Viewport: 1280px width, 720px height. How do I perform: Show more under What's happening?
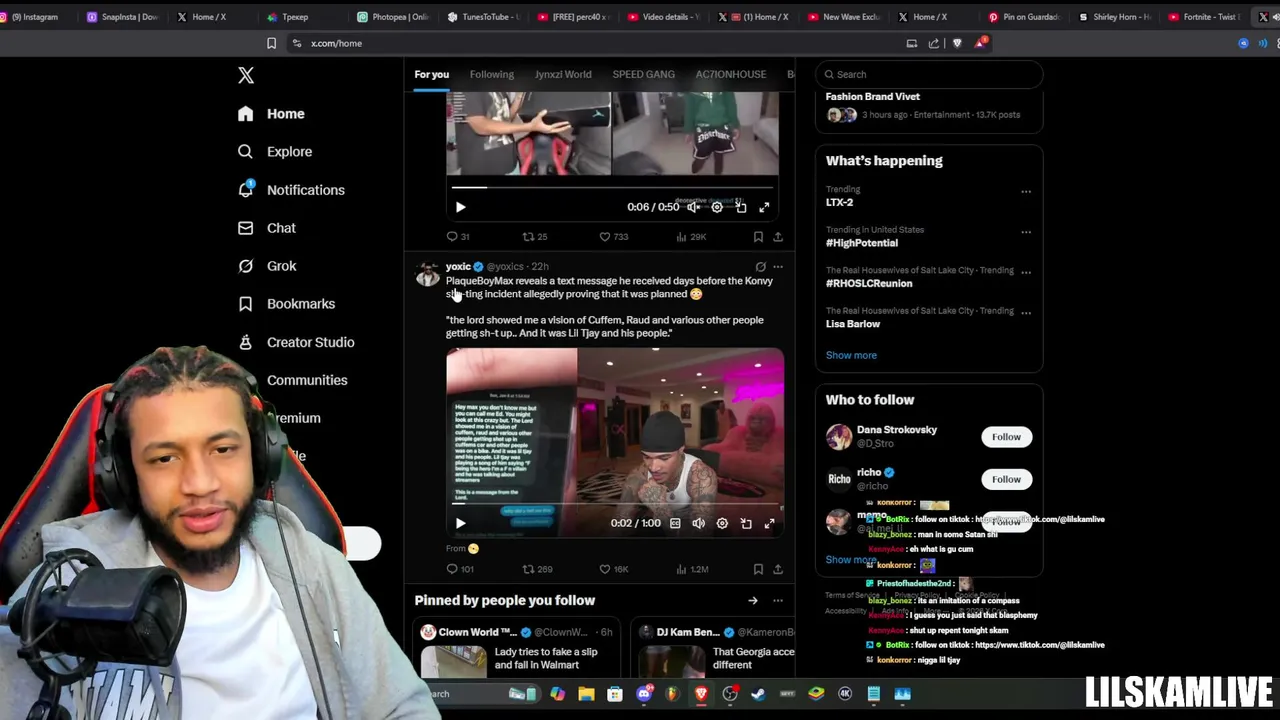click(x=851, y=355)
